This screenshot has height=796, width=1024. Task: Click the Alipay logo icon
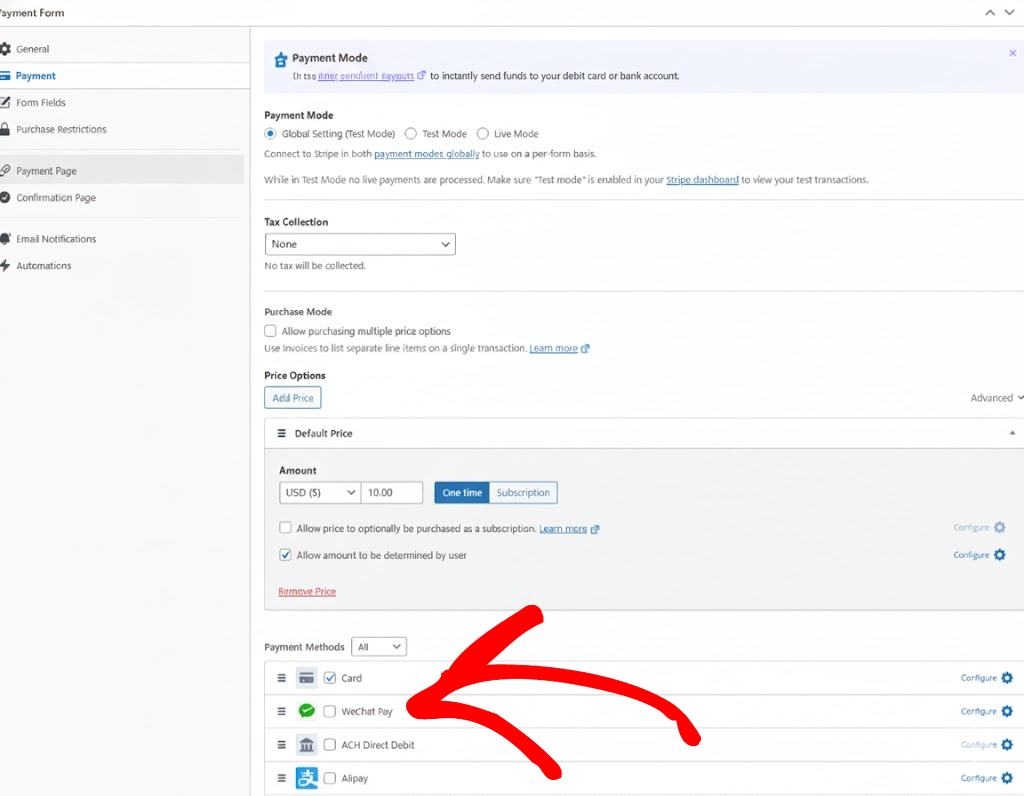click(x=307, y=778)
